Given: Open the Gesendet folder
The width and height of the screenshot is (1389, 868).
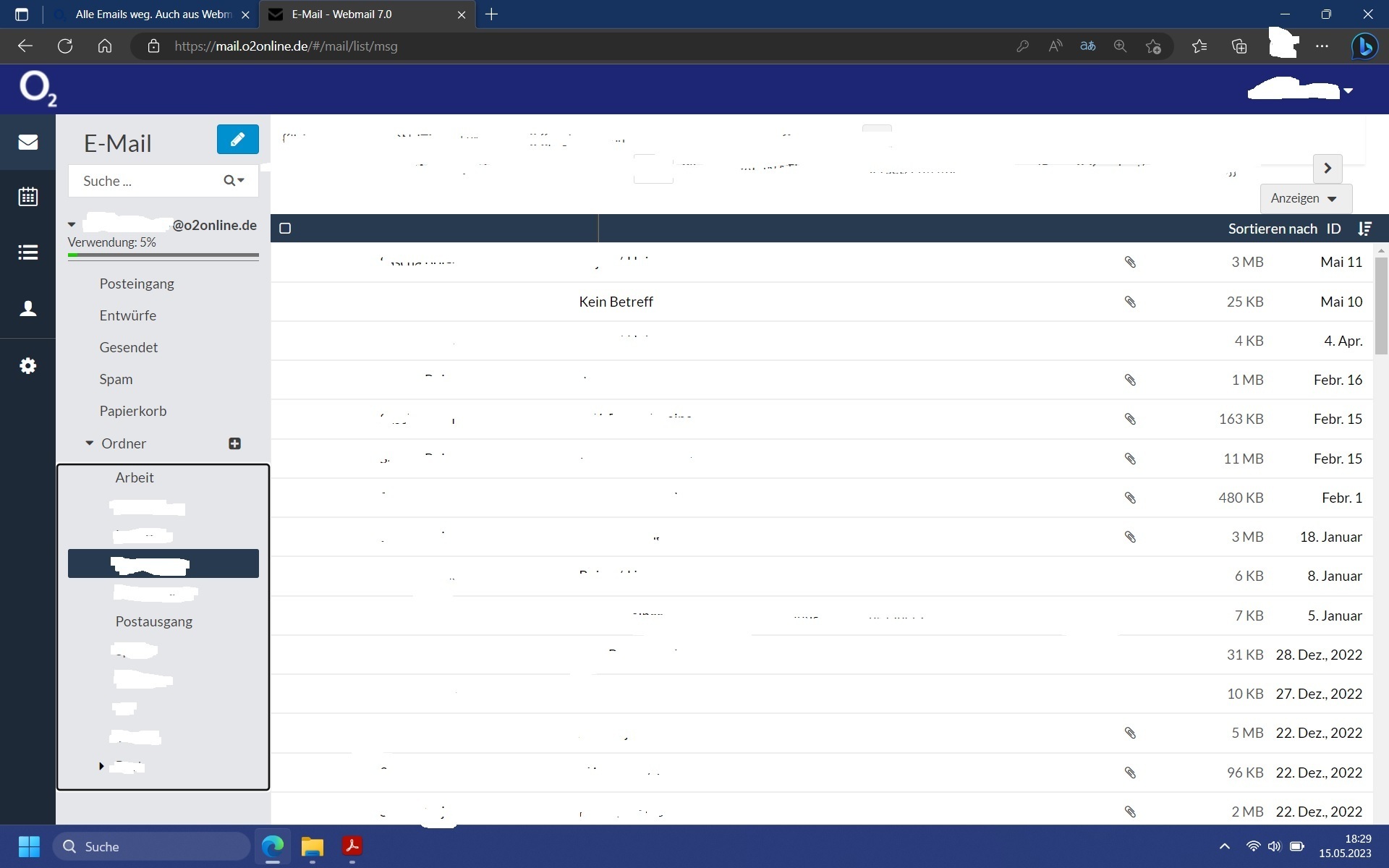Looking at the screenshot, I should [129, 347].
